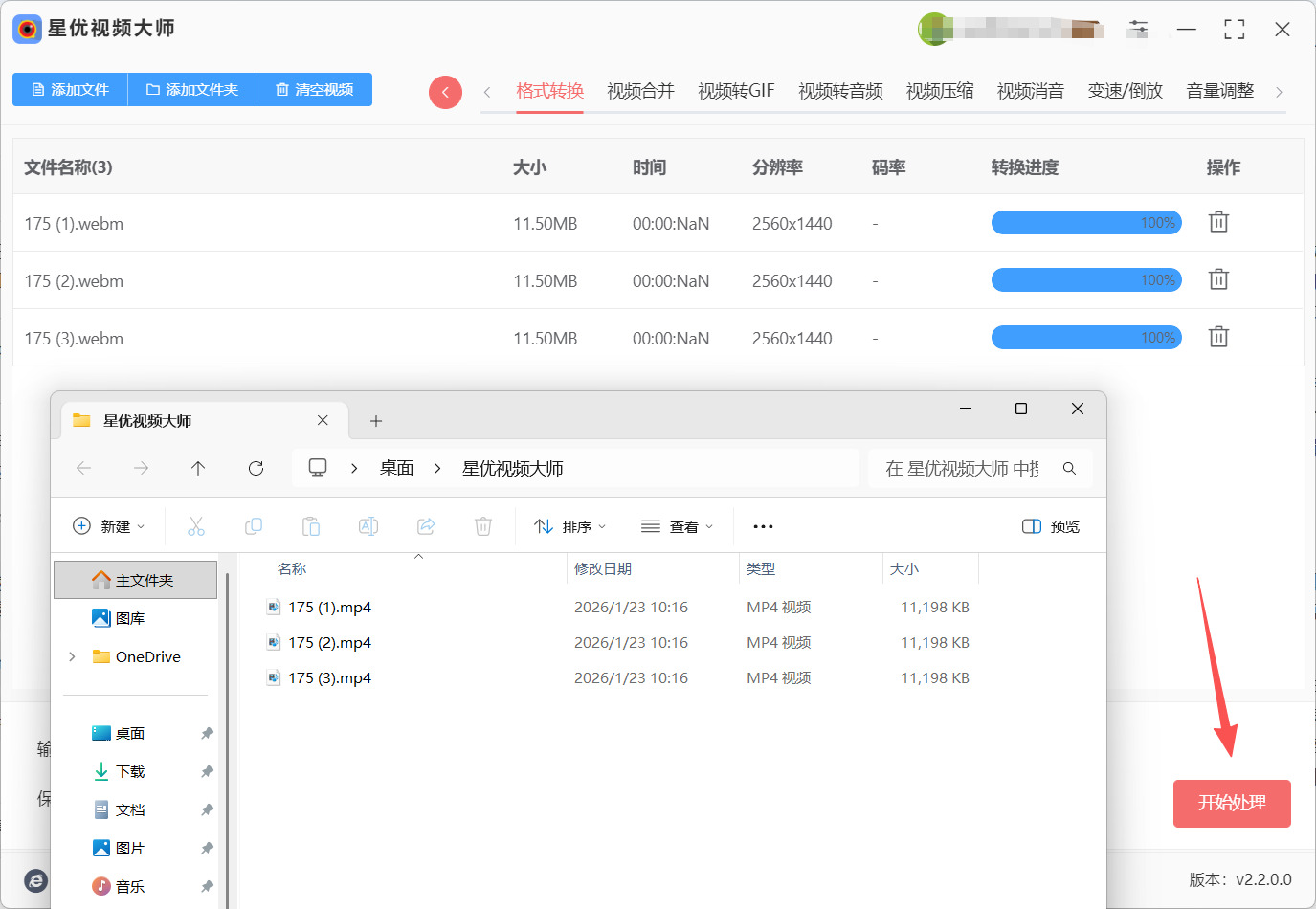Screen dimensions: 1316x909
Task: Open the 排序 sort dropdown
Action: pos(569,526)
